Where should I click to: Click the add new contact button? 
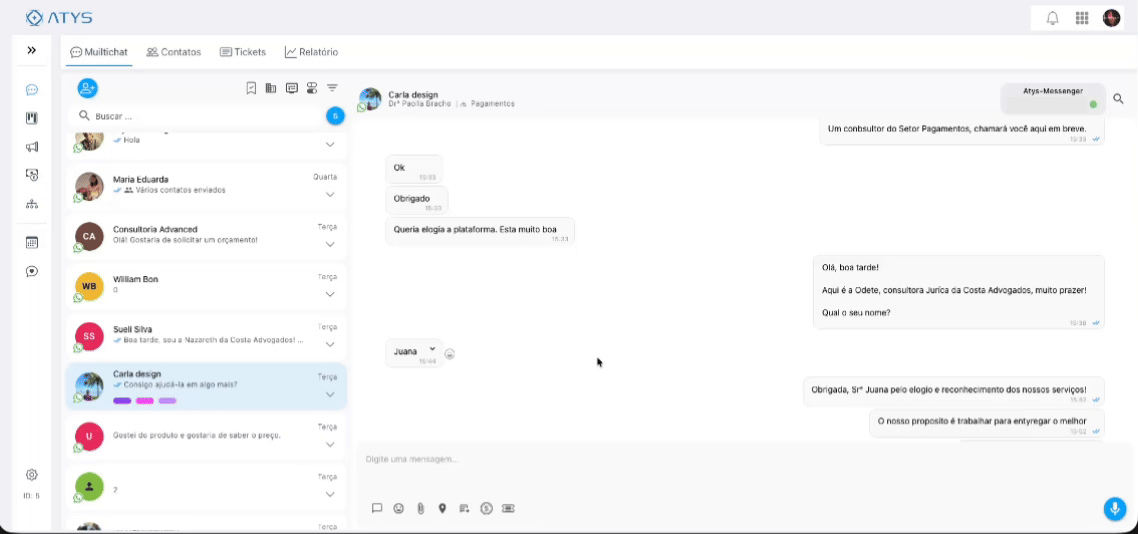(87, 88)
